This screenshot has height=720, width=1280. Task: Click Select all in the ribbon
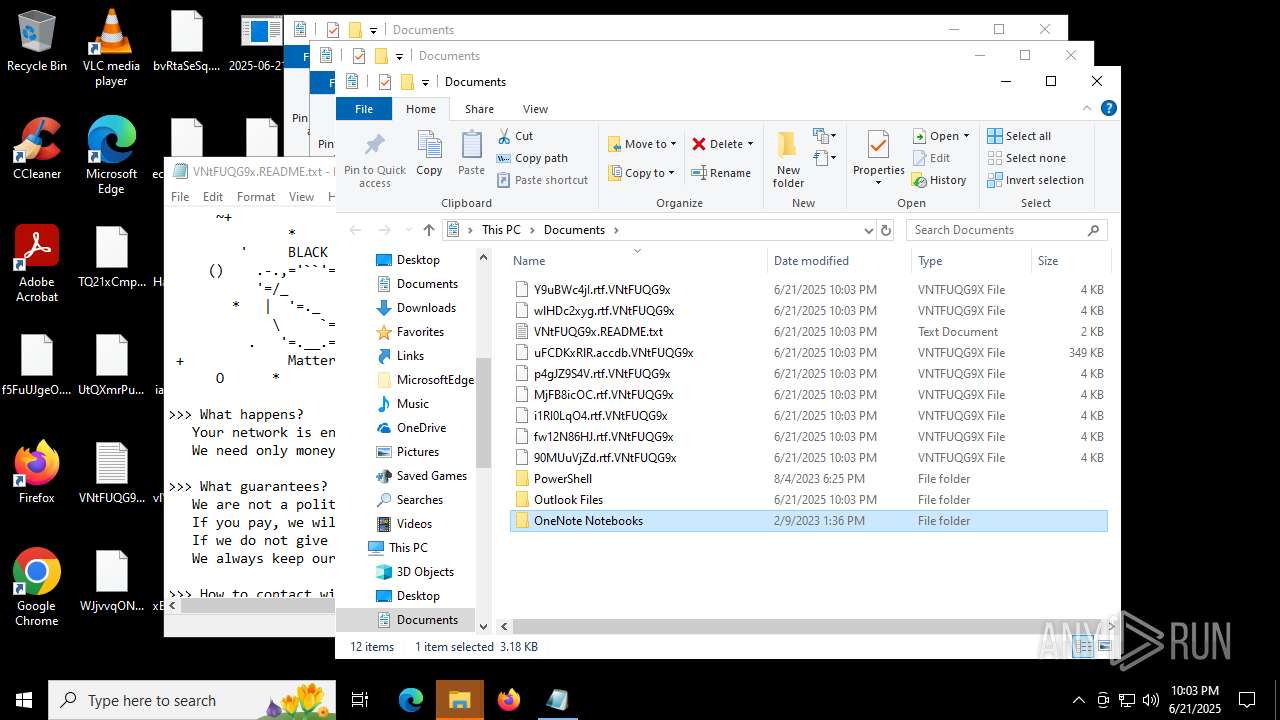(1019, 136)
